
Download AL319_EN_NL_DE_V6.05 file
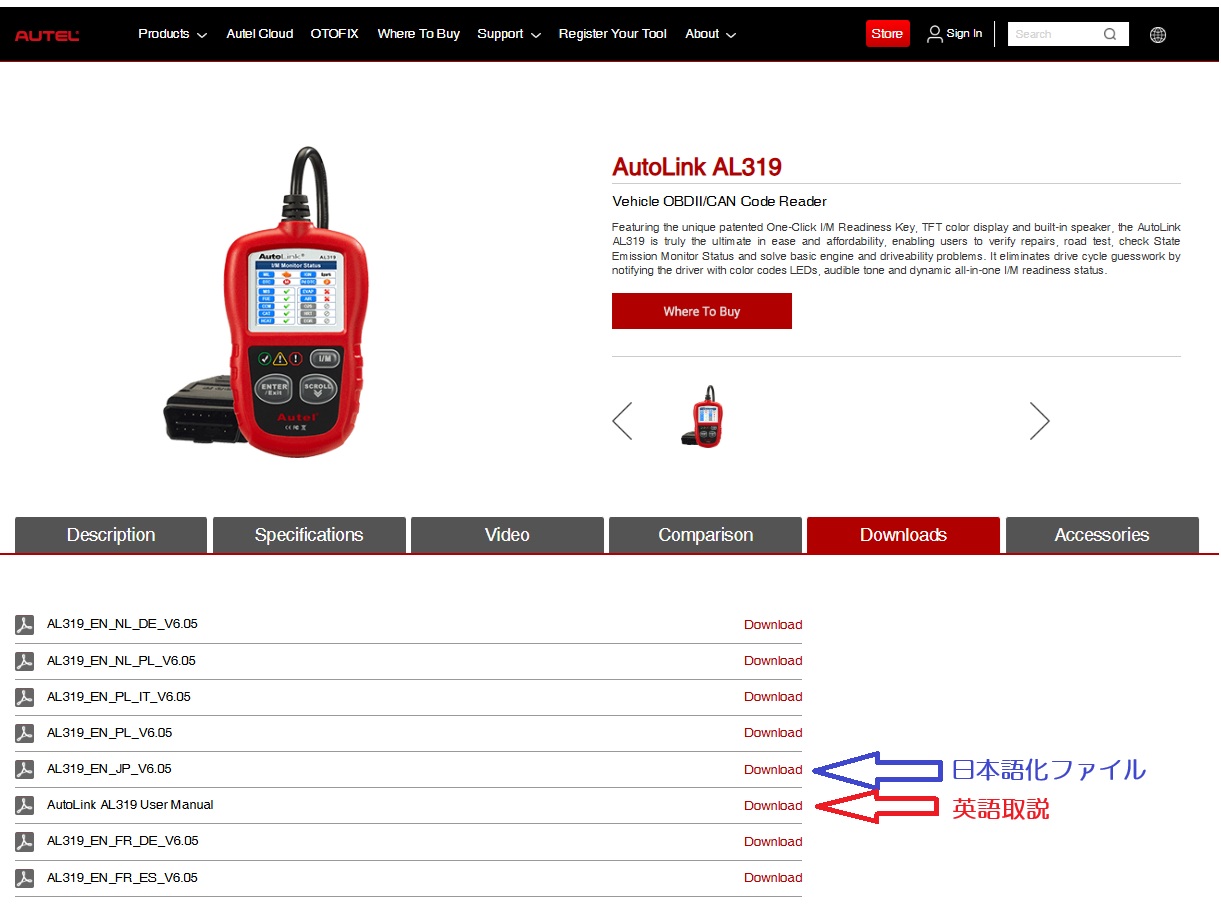[773, 625]
